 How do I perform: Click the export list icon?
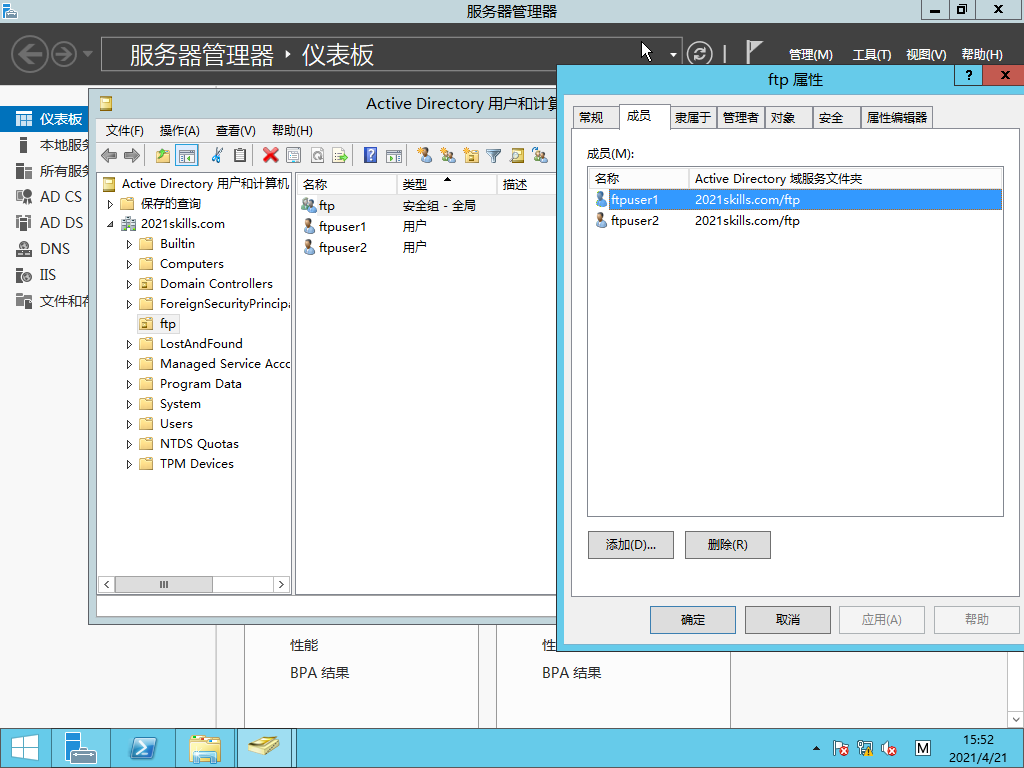[340, 155]
